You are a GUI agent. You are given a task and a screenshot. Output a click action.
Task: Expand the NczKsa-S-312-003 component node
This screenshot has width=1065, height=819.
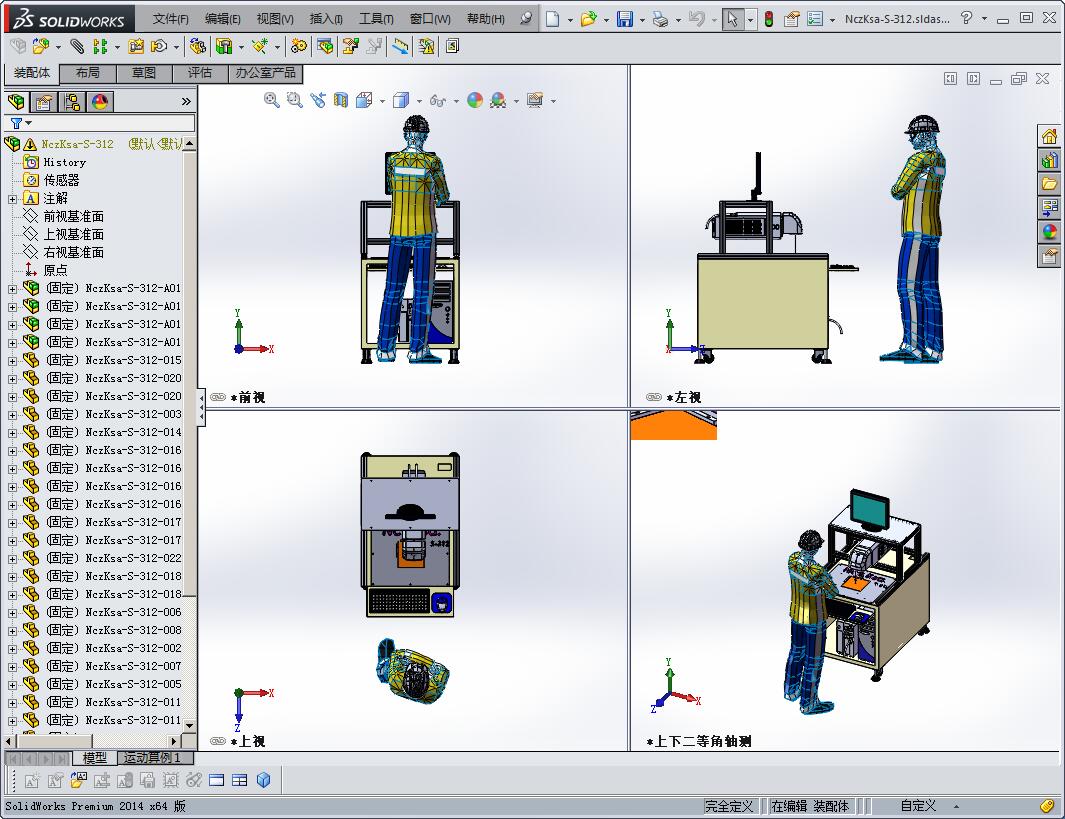click(12, 415)
